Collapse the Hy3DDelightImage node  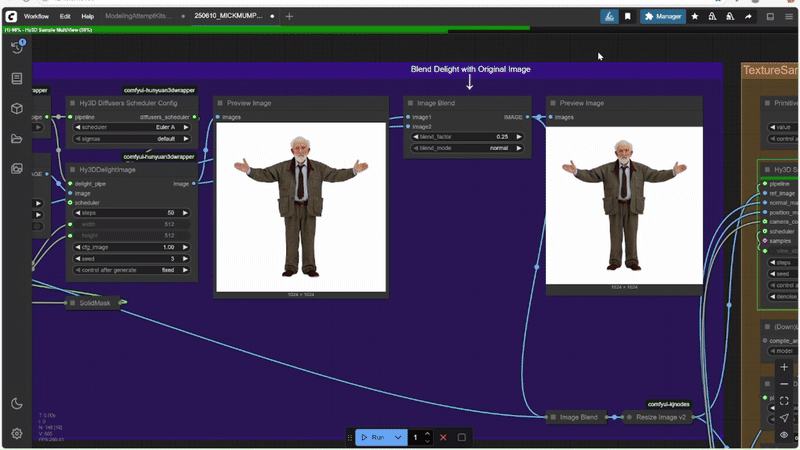click(x=72, y=169)
